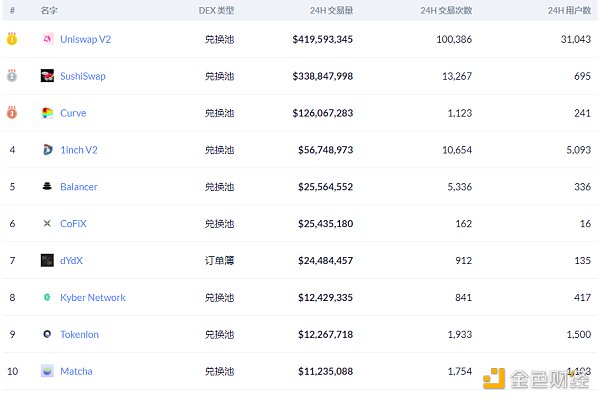Sort by the 24H交易量 column header

331,10
